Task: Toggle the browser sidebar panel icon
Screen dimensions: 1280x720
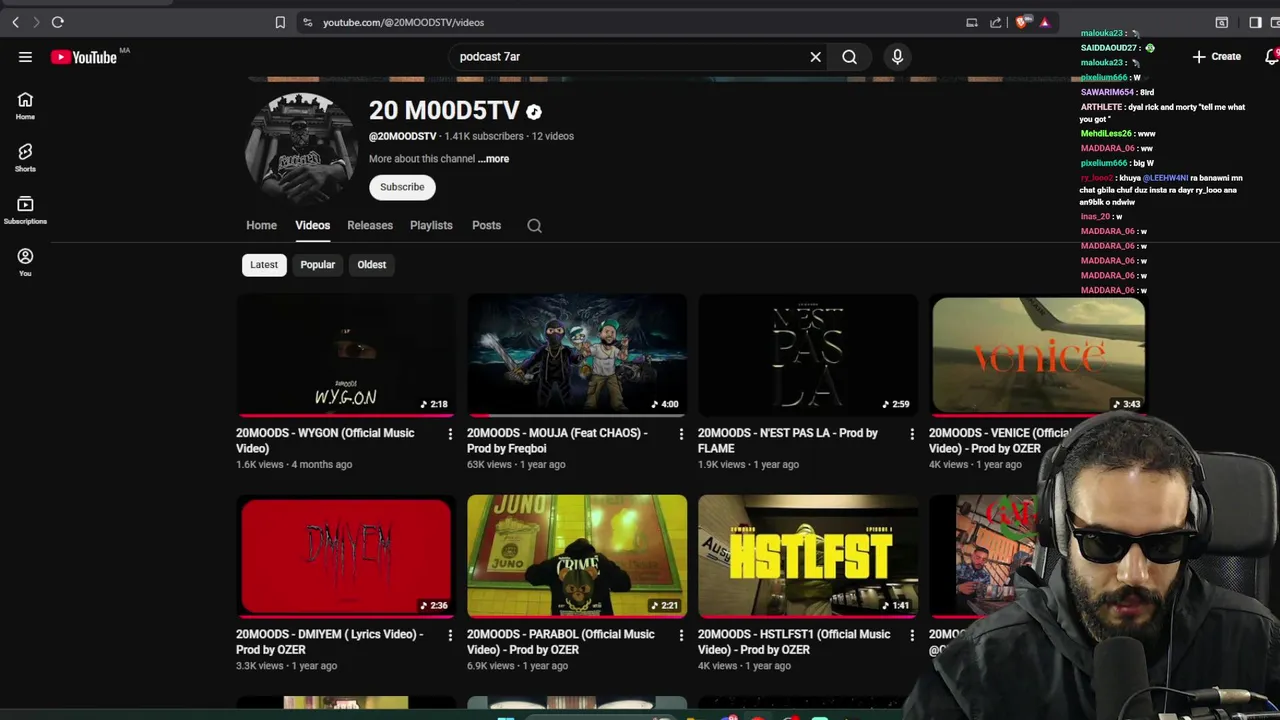Action: pos(1255,22)
